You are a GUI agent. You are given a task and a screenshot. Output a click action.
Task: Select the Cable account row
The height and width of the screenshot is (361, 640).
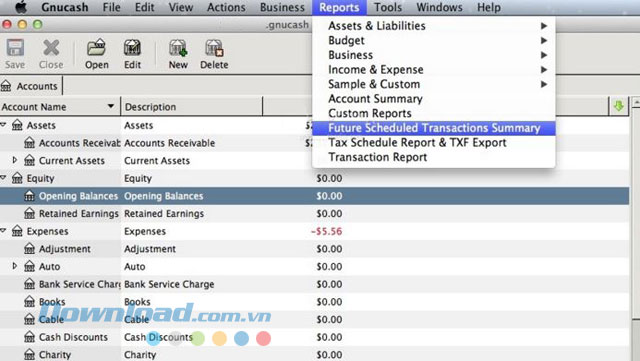[314, 319]
